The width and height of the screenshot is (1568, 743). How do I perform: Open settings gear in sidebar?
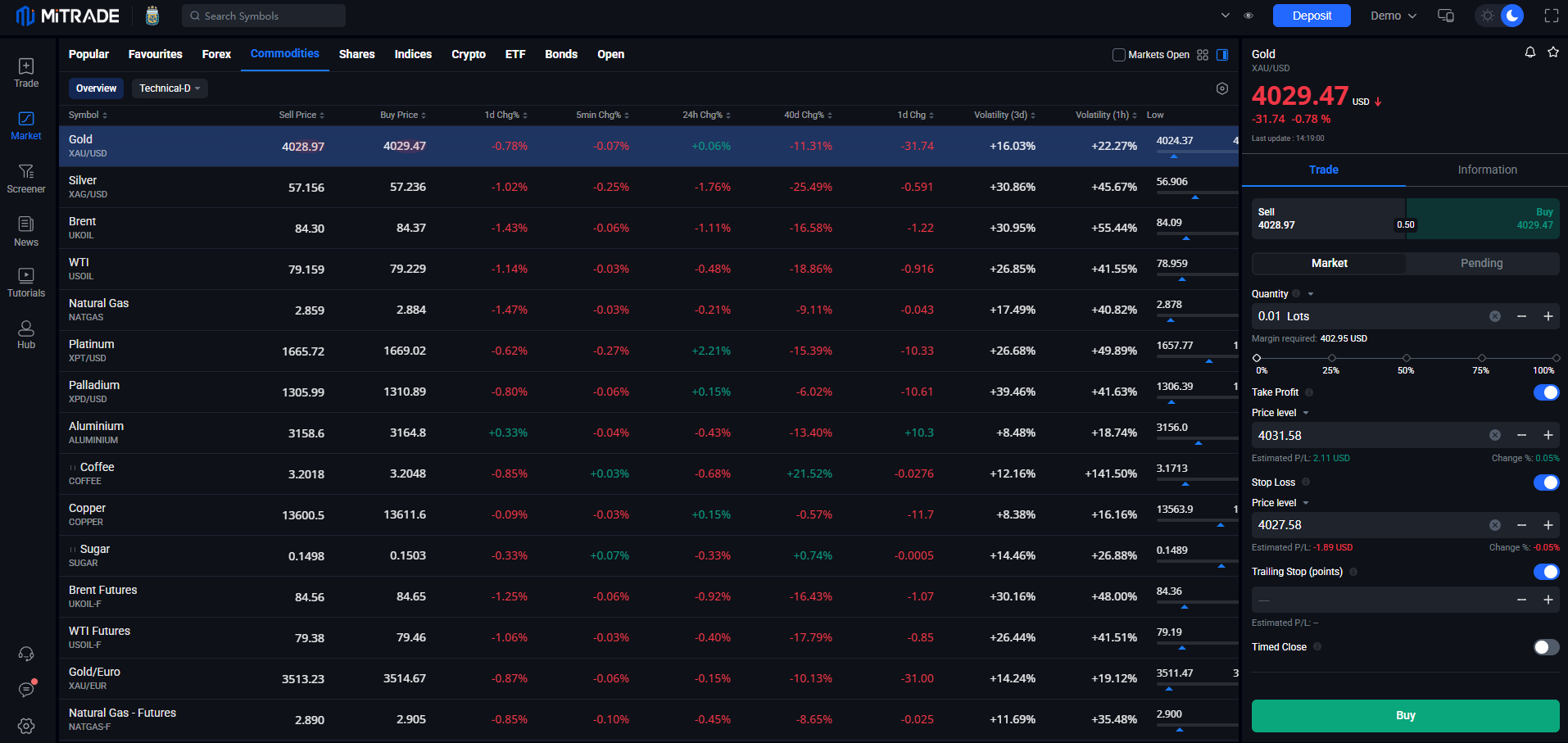coord(26,726)
